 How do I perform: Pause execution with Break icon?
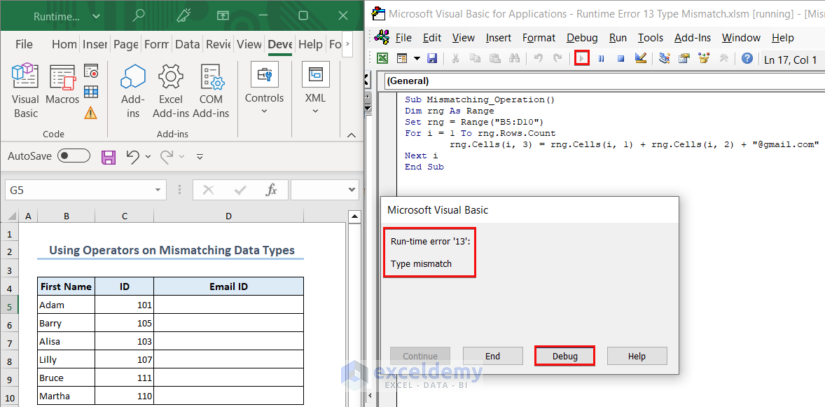[601, 59]
